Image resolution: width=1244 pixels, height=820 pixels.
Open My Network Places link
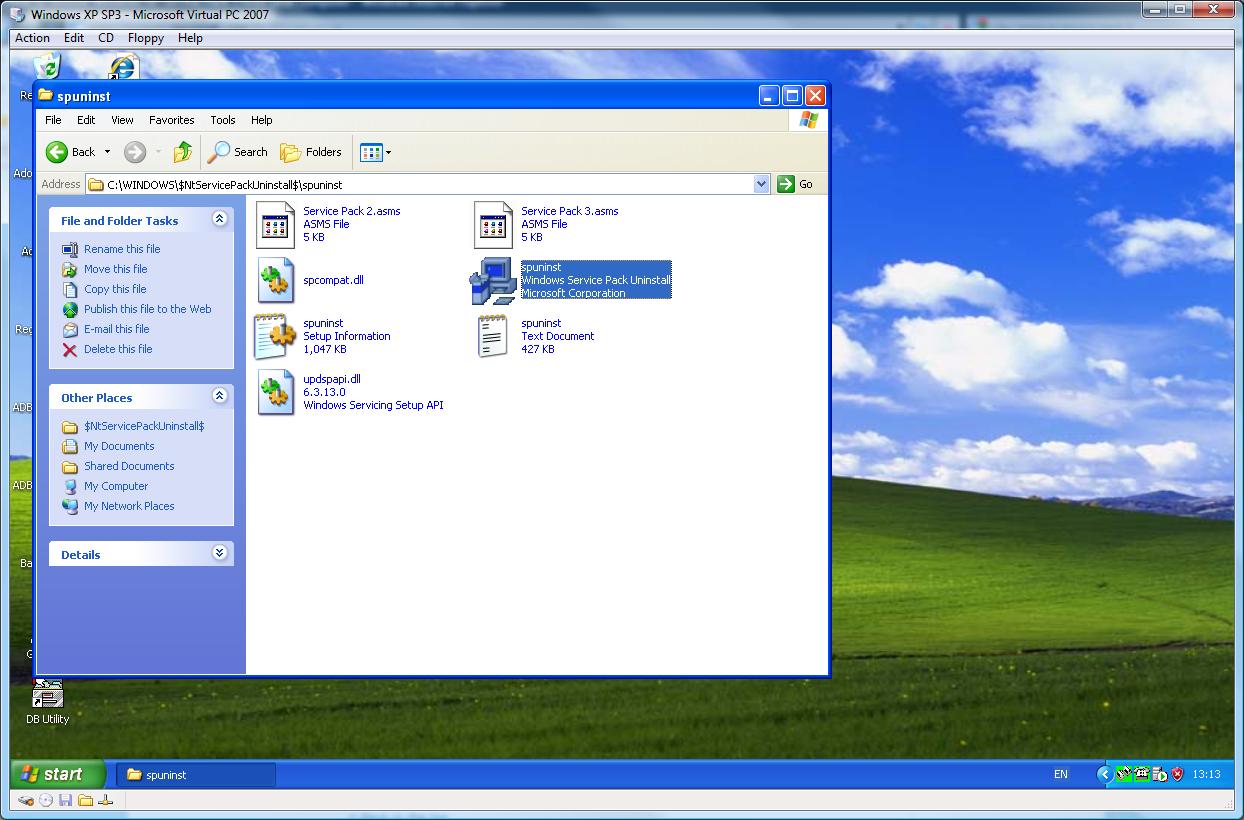129,506
